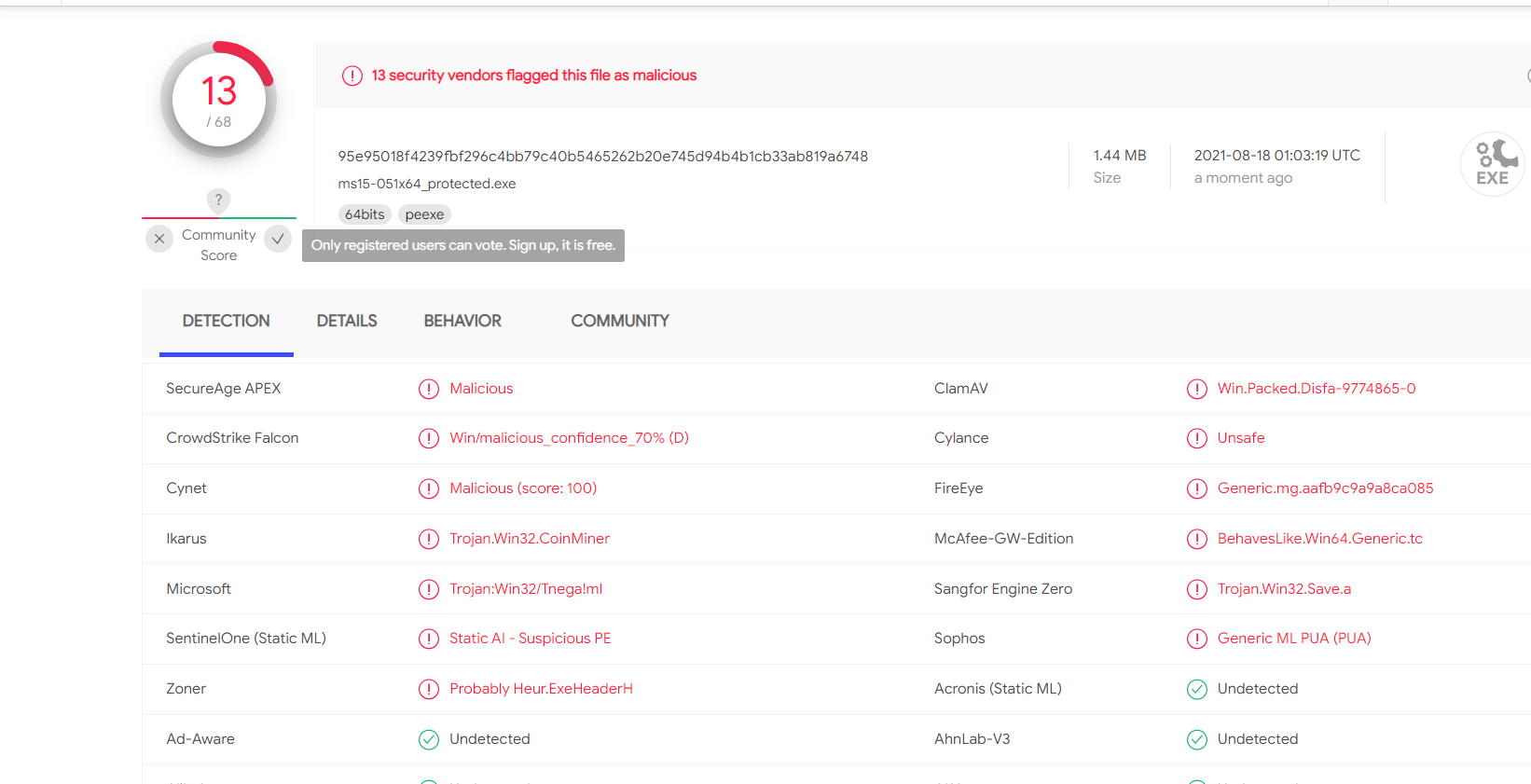Click Probably Heur.ExeHeaderH detection text
Viewport: 1531px width, 784px height.
(541, 689)
